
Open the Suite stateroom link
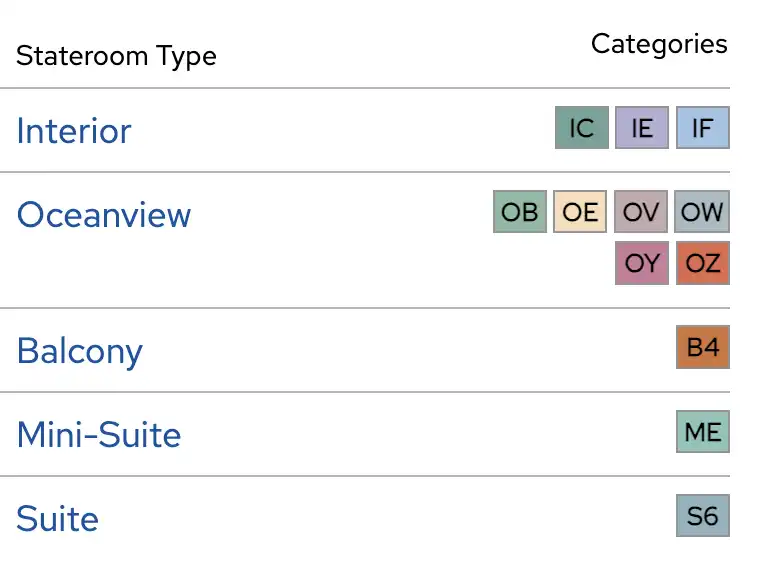[x=58, y=519]
